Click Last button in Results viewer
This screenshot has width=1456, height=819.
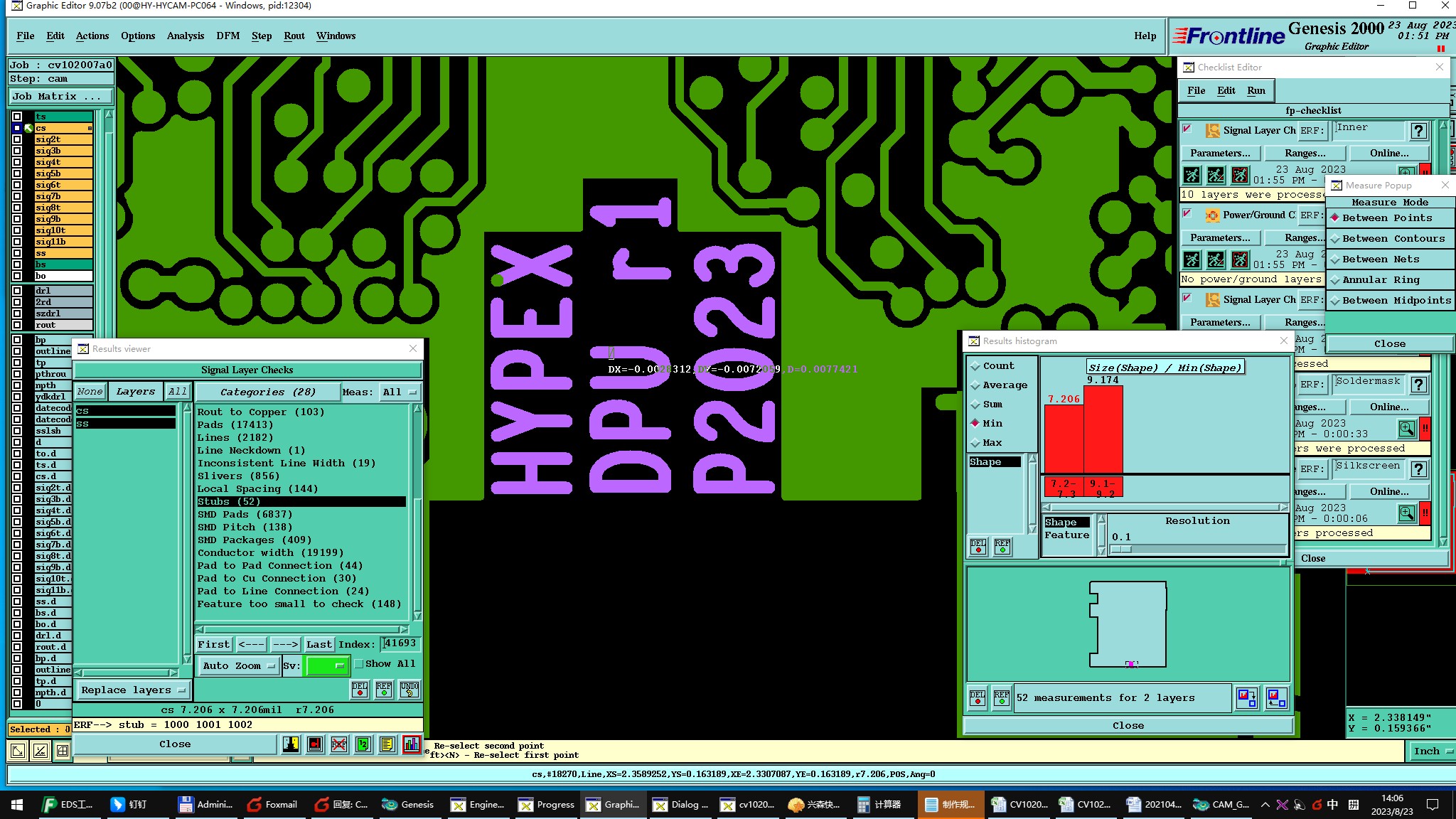[318, 644]
